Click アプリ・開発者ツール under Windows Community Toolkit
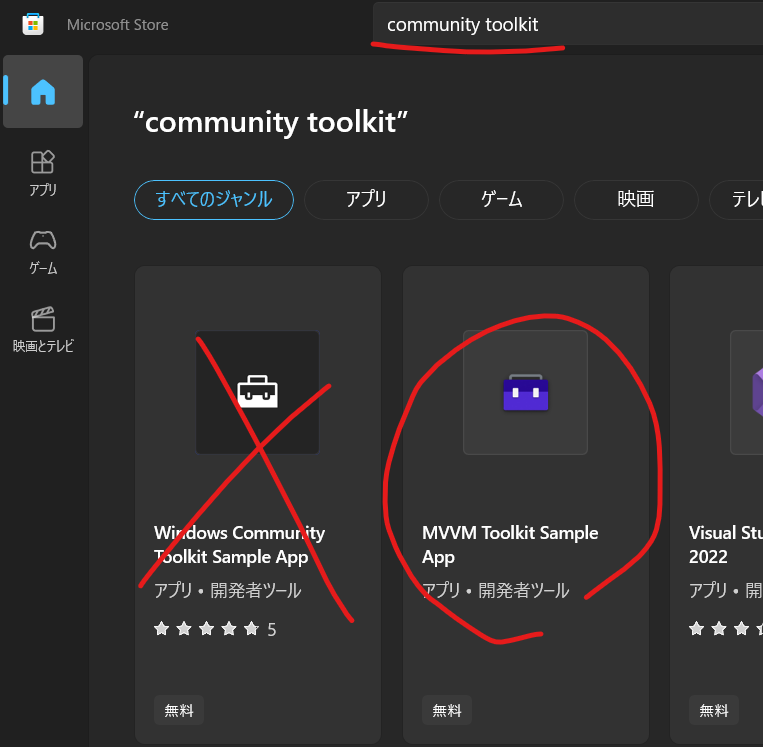This screenshot has width=763, height=747. click(227, 590)
